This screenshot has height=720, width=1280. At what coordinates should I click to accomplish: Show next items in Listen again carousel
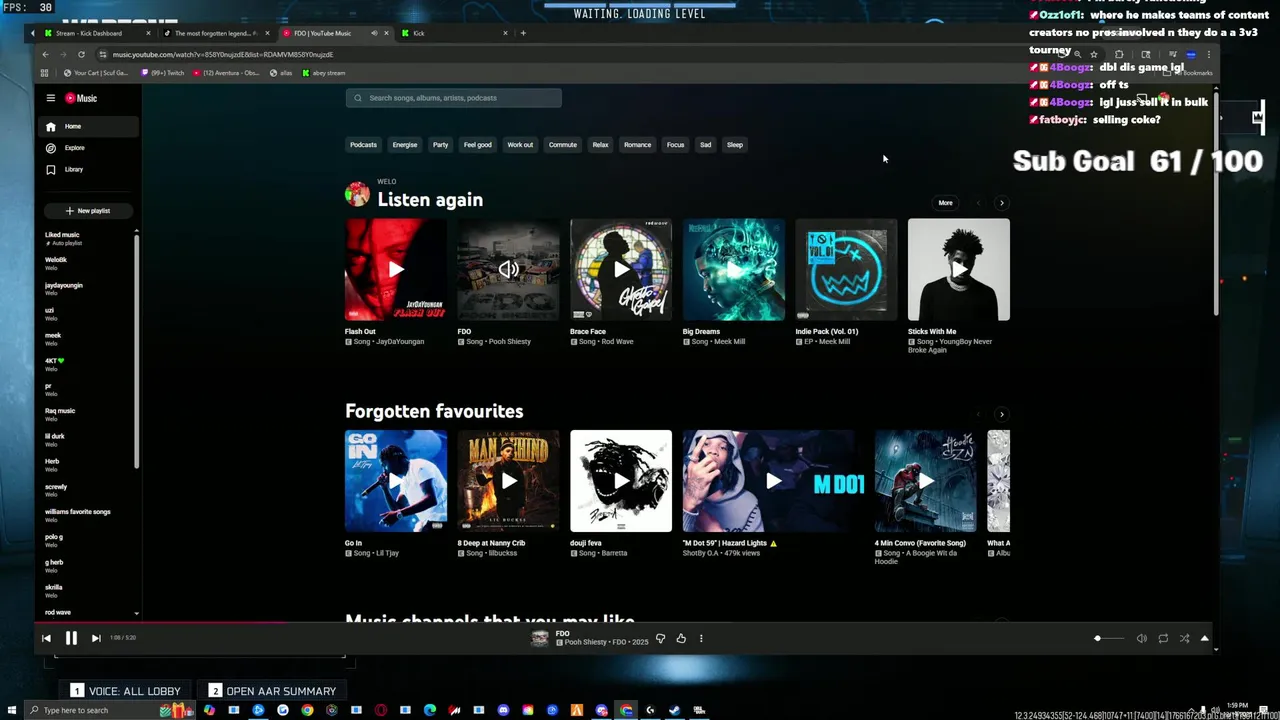pos(1001,203)
